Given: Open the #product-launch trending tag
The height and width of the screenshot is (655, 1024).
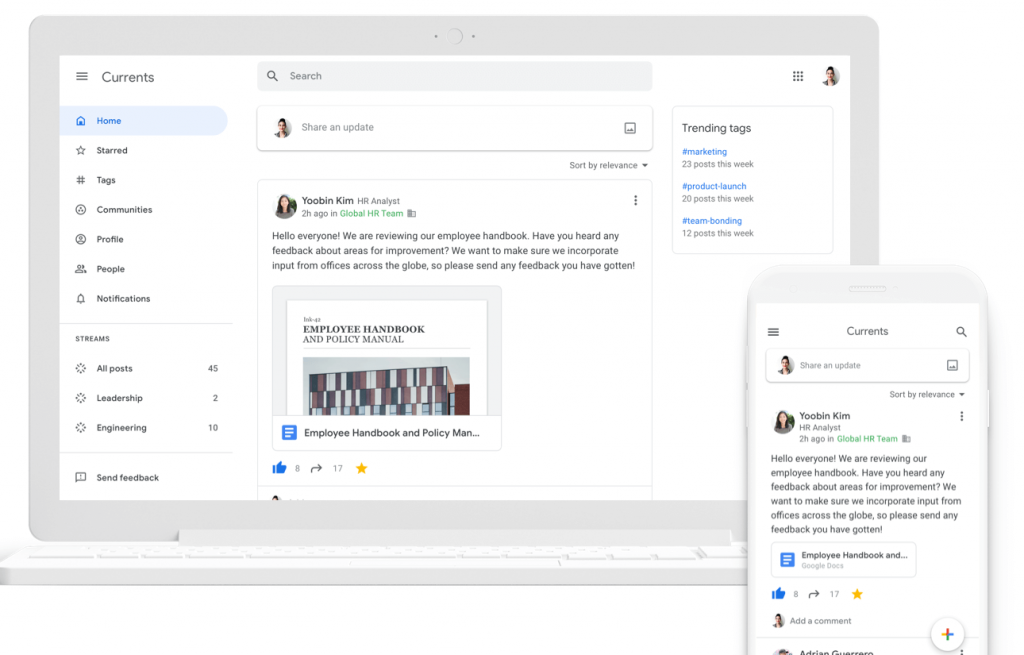Looking at the screenshot, I should [x=714, y=186].
